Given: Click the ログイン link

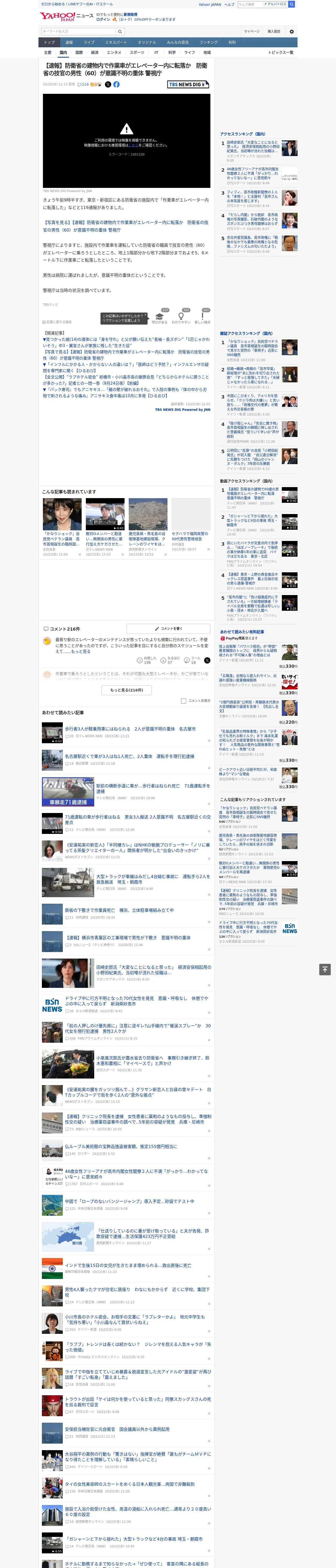Looking at the screenshot, I should pyautogui.click(x=103, y=20).
